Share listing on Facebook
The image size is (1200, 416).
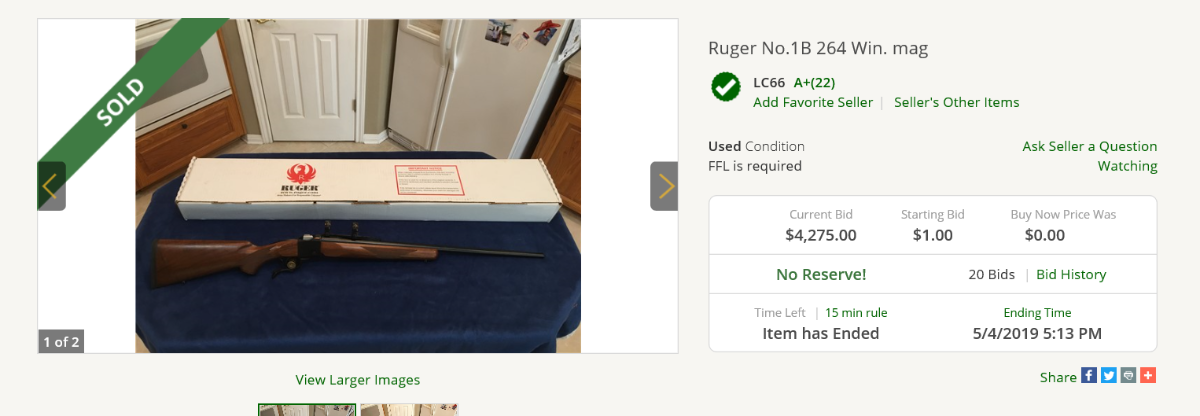(1089, 376)
